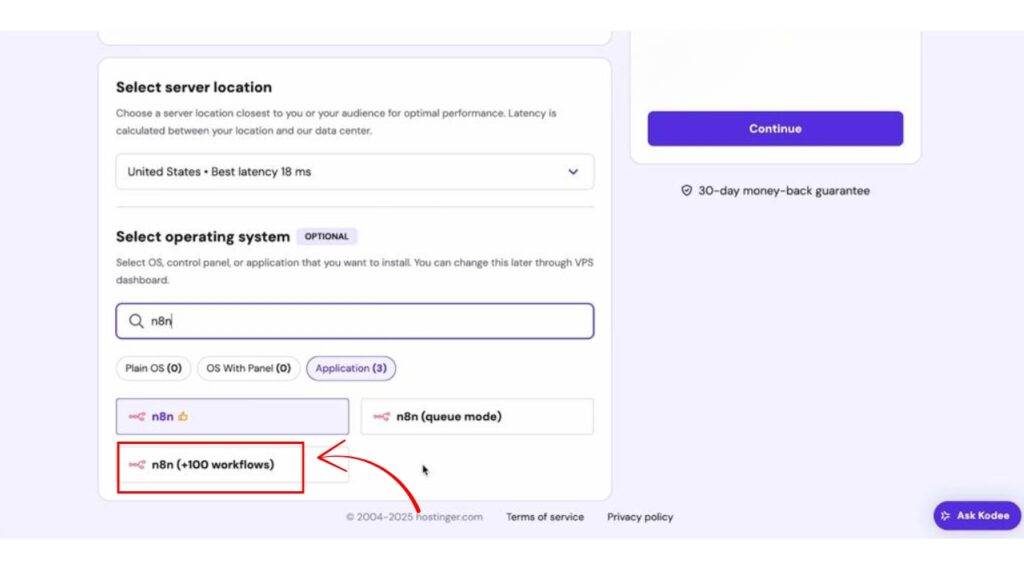
Task: Switch to the Plain OS filter tab
Action: 153,368
